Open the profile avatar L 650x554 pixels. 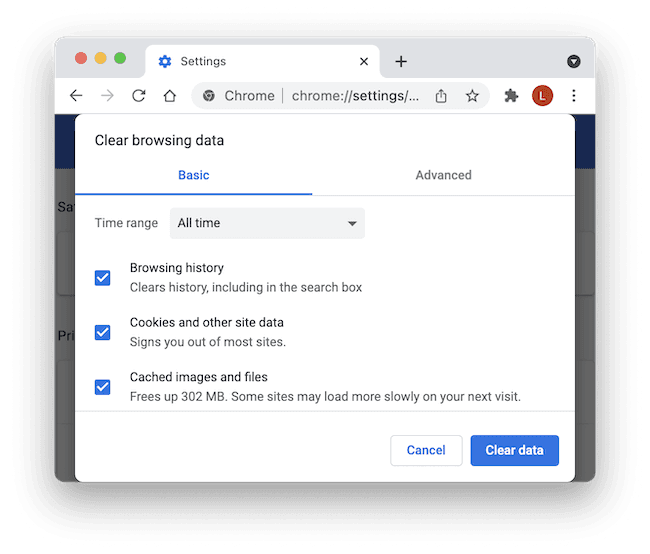pyautogui.click(x=542, y=96)
